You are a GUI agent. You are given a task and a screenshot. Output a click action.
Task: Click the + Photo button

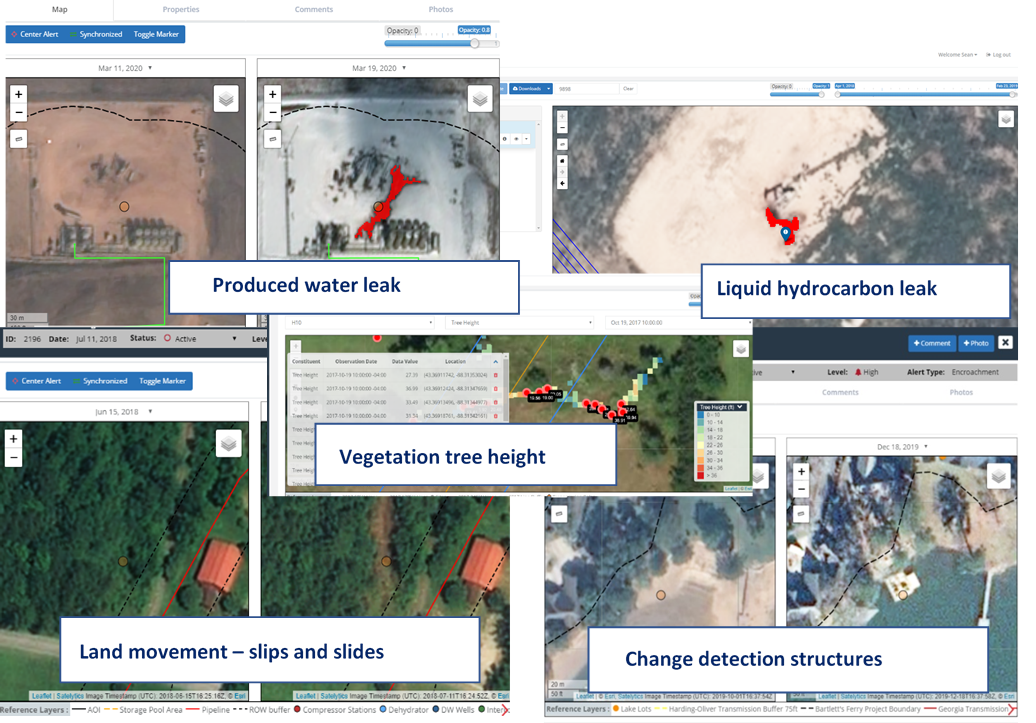point(976,343)
